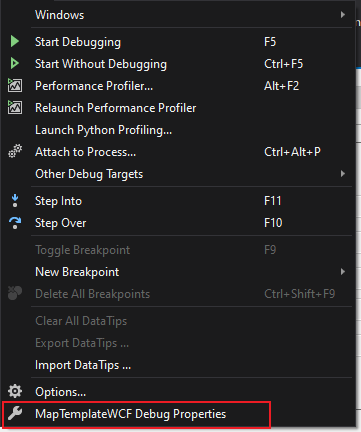Expand the Other Debug Targets submenu arrow
The width and height of the screenshot is (361, 432).
[342, 174]
